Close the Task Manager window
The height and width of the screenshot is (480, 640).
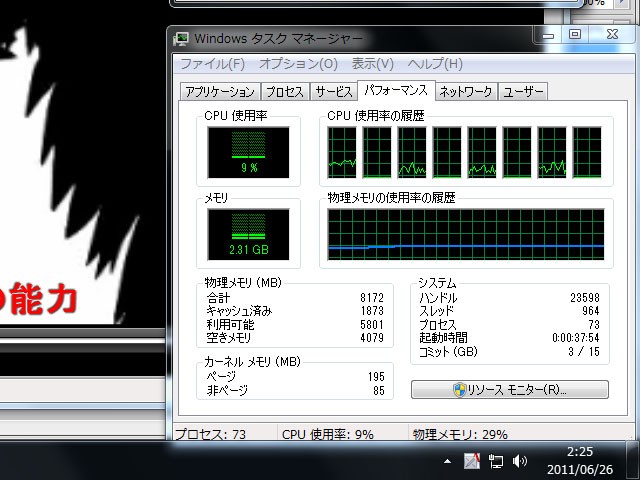(x=612, y=35)
